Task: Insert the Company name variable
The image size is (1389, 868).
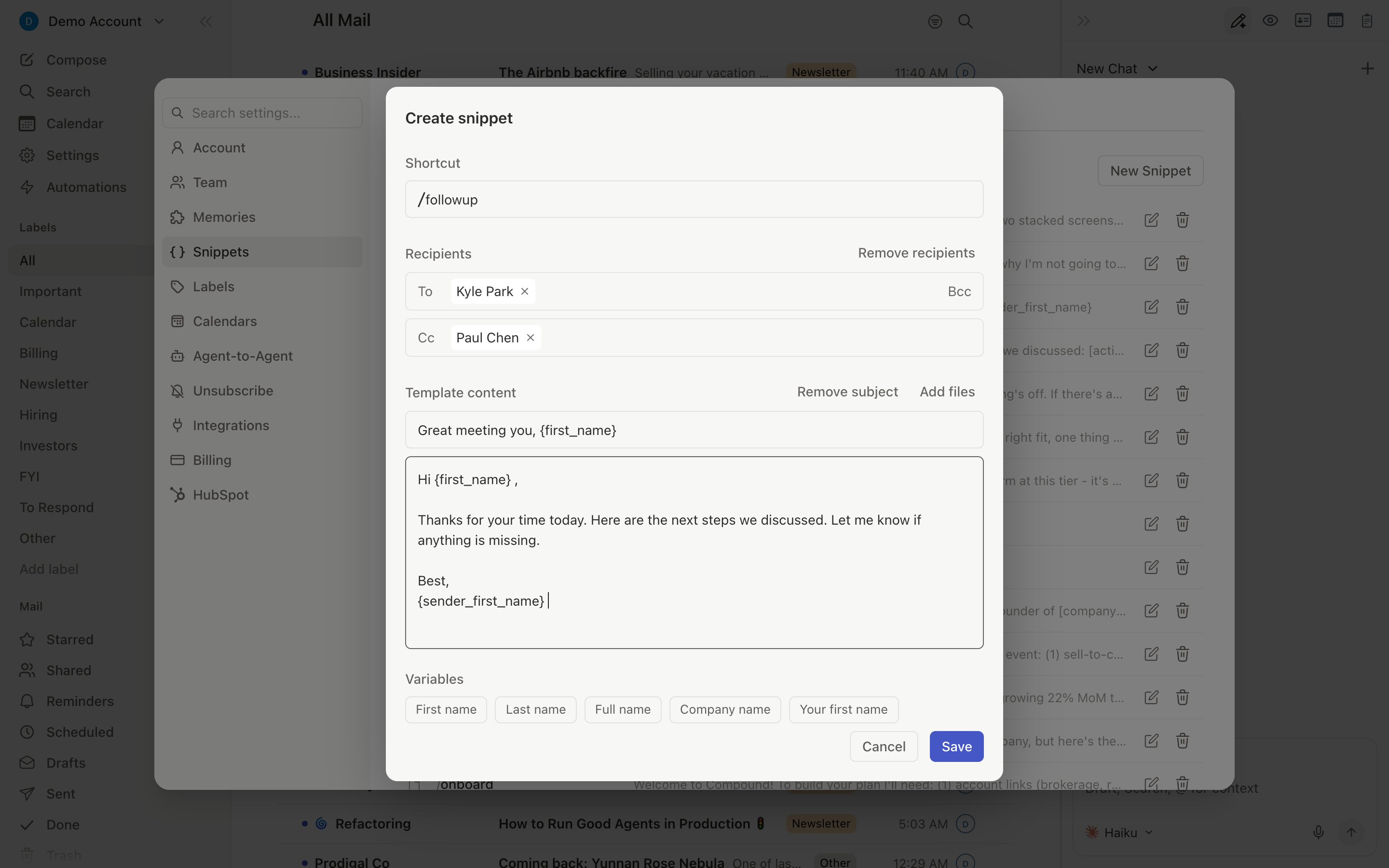Action: click(725, 709)
